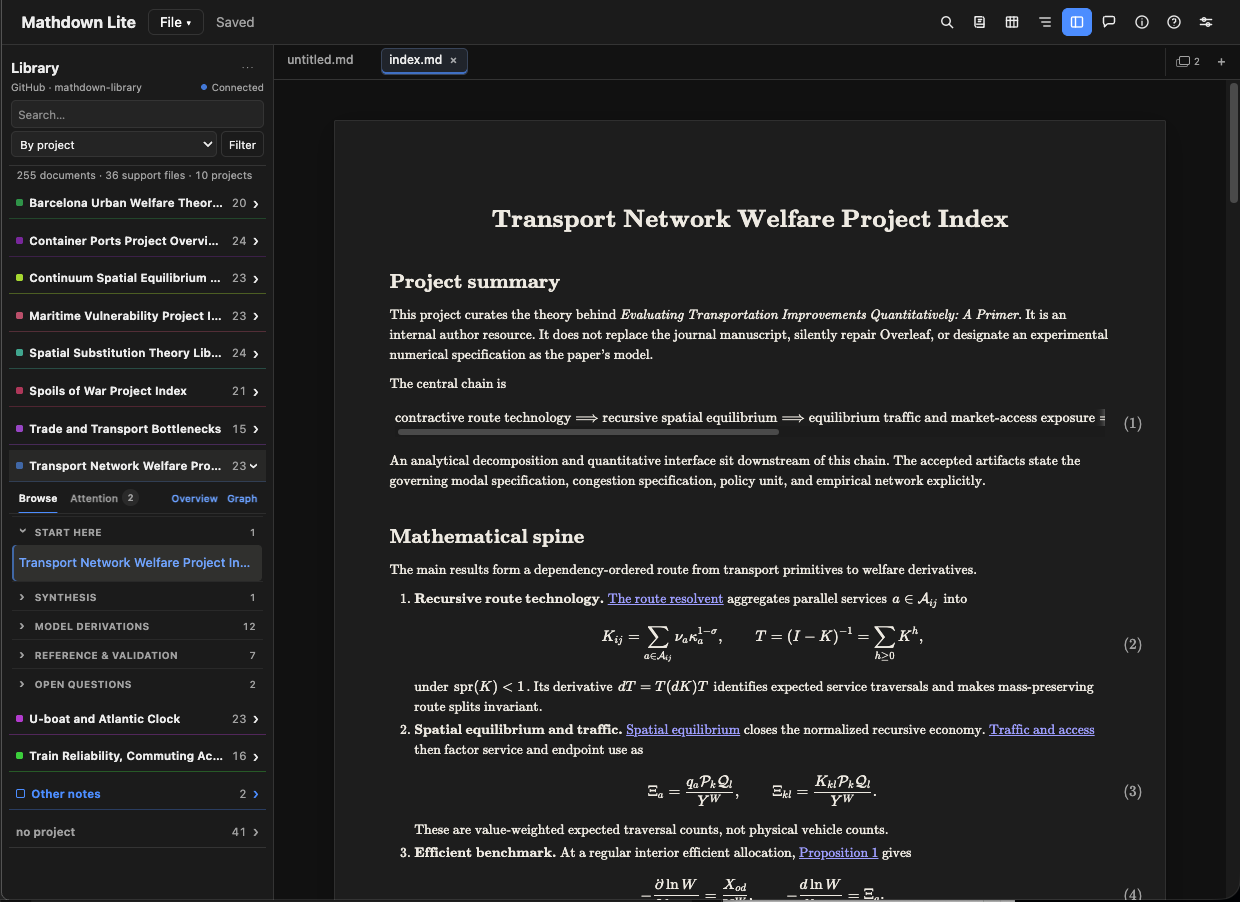1240x902 pixels.
Task: Click the 'Connected' status indicator
Action: pos(232,88)
